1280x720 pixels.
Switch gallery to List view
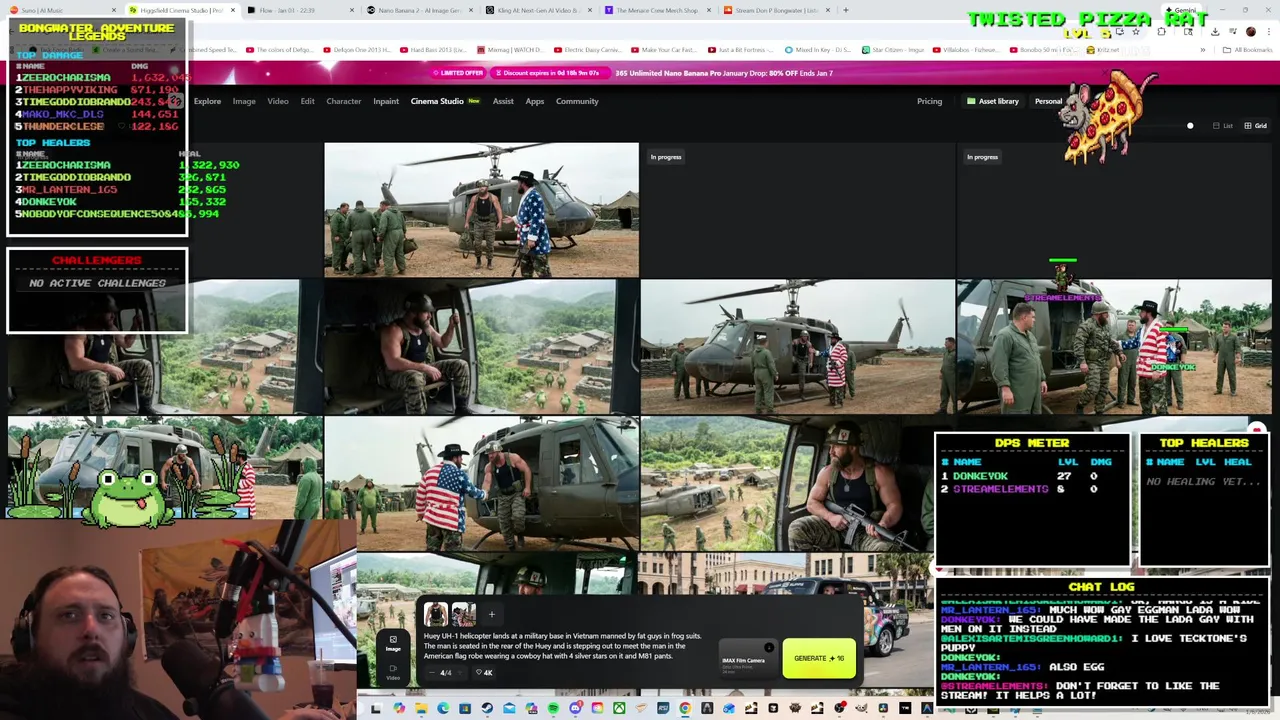1223,126
